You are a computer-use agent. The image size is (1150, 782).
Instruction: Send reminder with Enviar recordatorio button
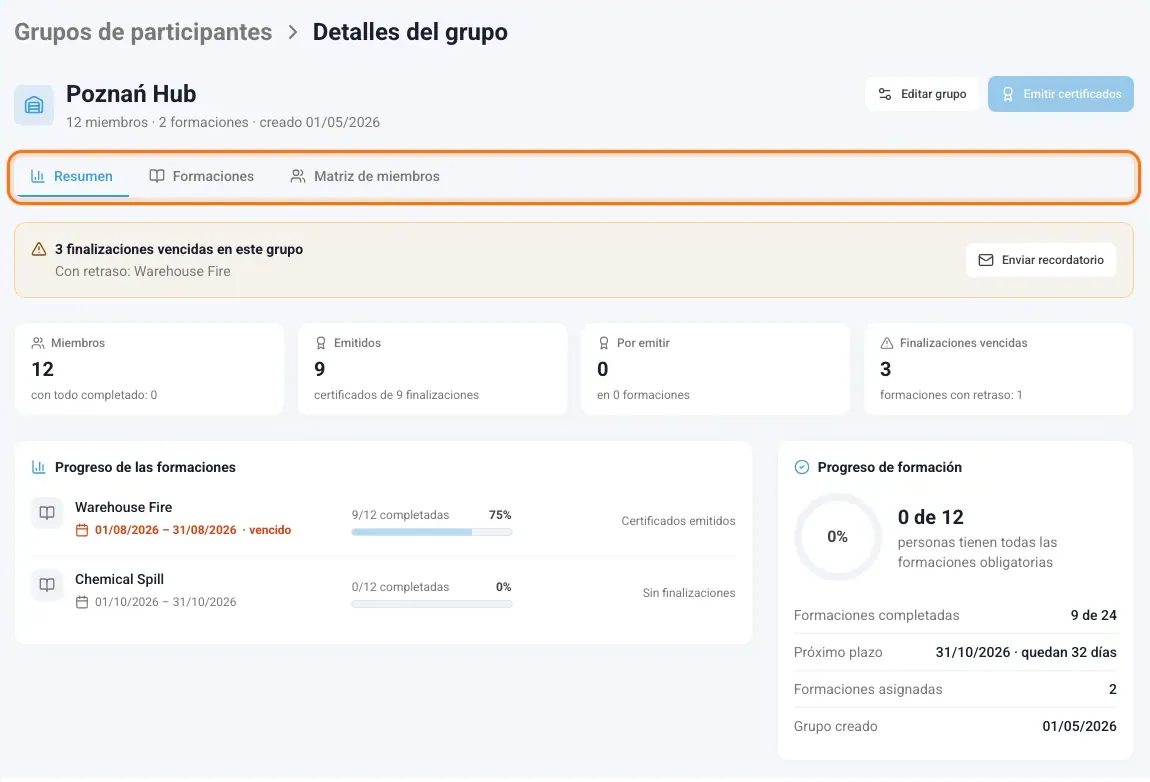coord(1041,260)
